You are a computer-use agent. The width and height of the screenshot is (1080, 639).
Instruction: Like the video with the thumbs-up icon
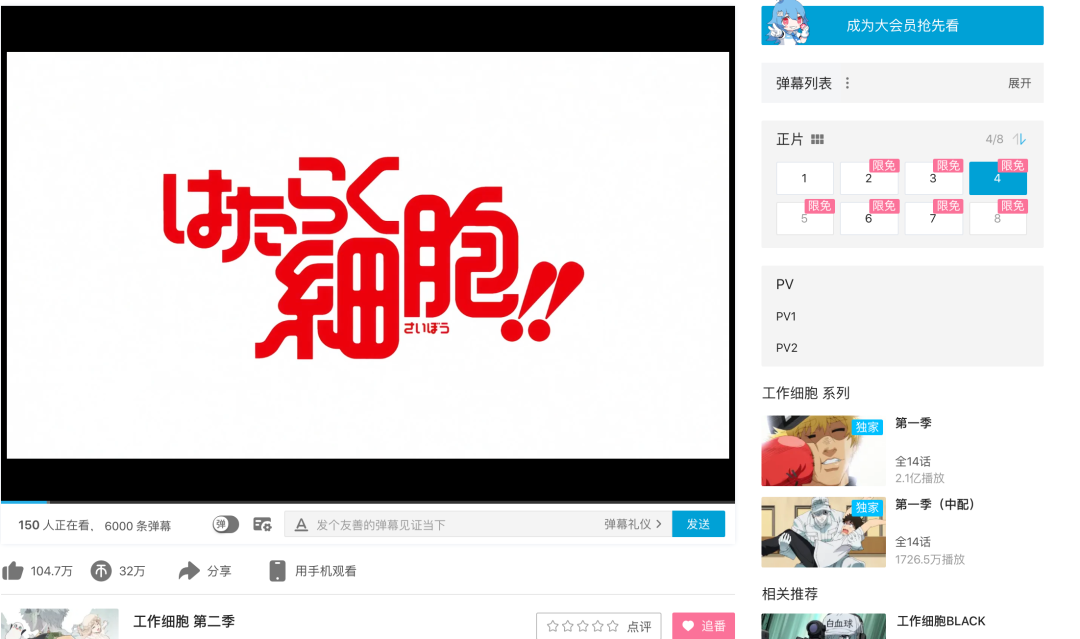coord(18,571)
